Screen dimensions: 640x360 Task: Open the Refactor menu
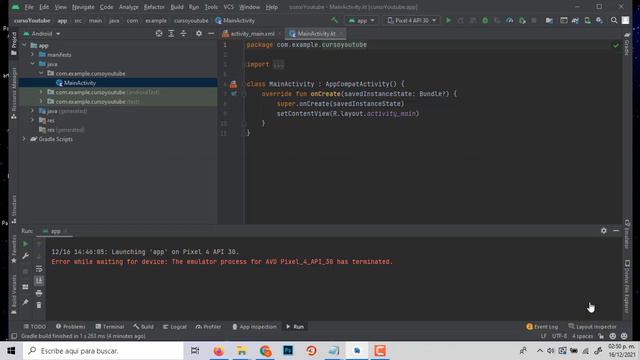(154, 7)
